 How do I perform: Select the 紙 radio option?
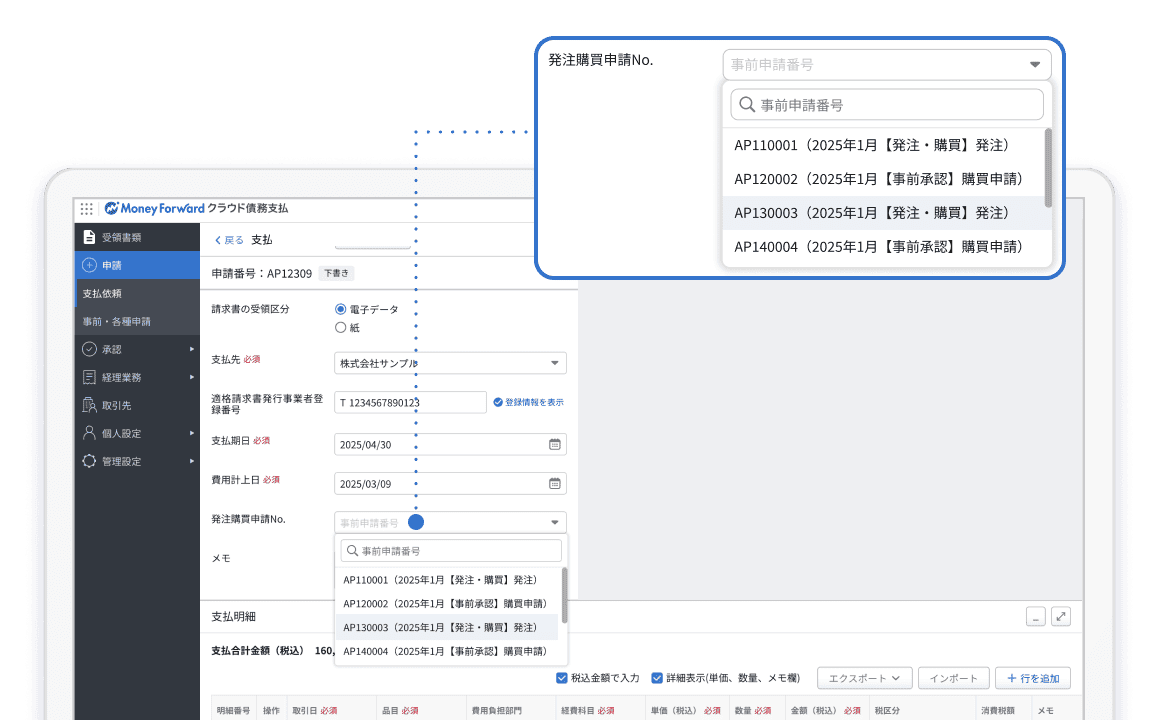click(x=341, y=327)
